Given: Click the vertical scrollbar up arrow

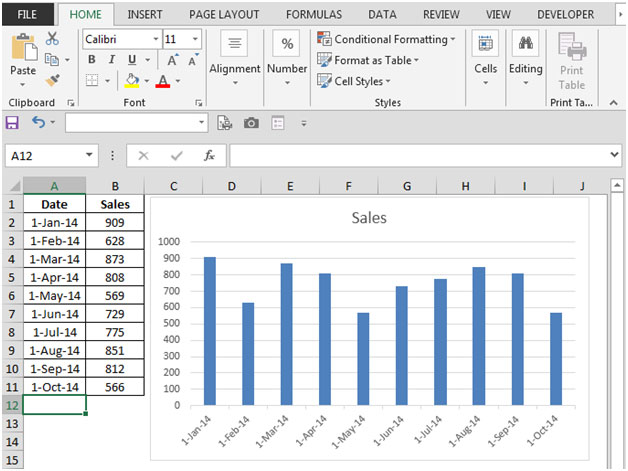Looking at the screenshot, I should [x=616, y=185].
